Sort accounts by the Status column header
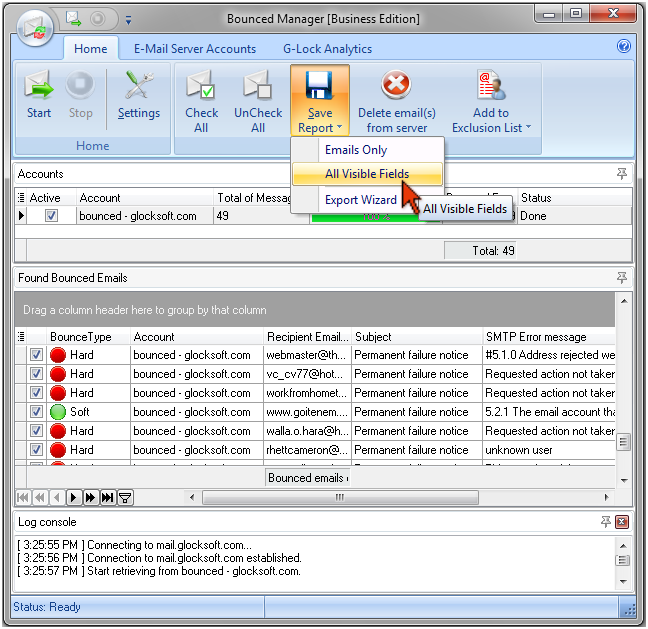 (574, 198)
